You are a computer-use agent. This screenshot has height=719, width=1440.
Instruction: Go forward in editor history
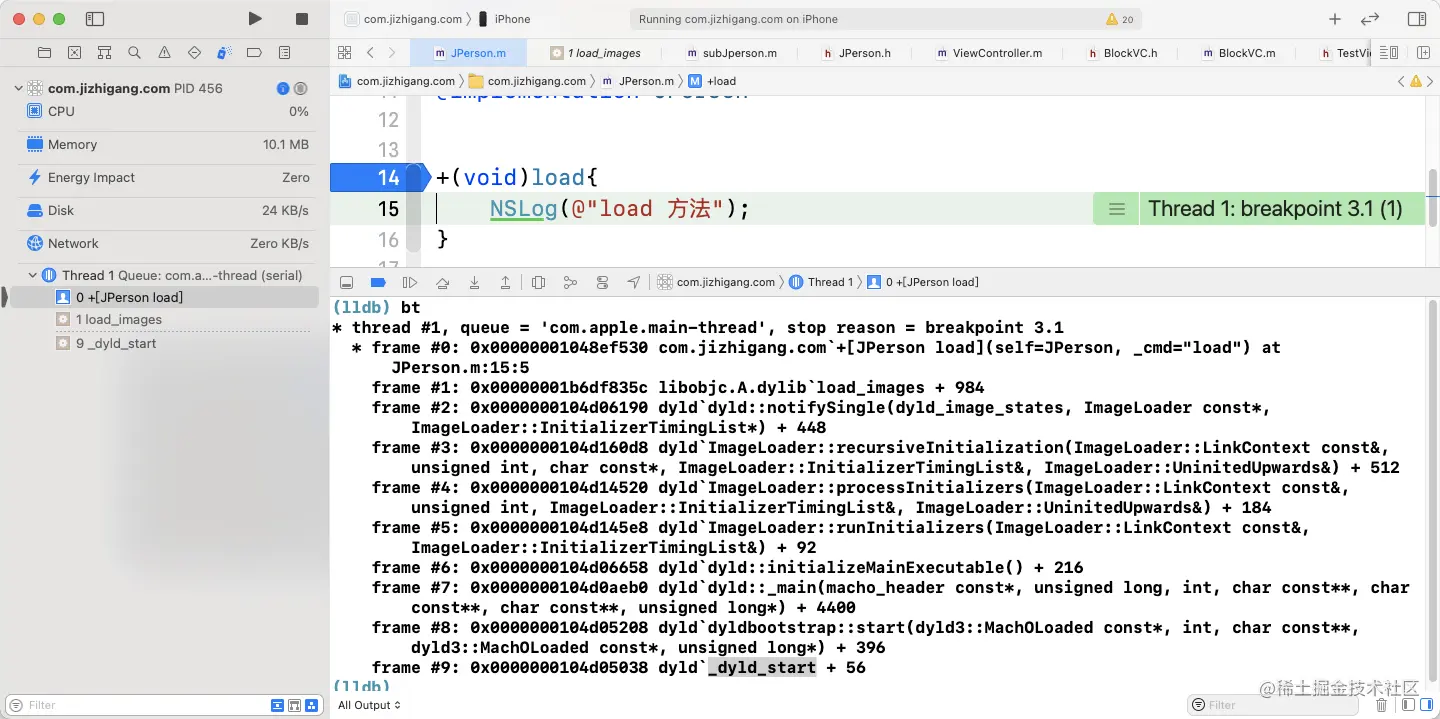392,52
